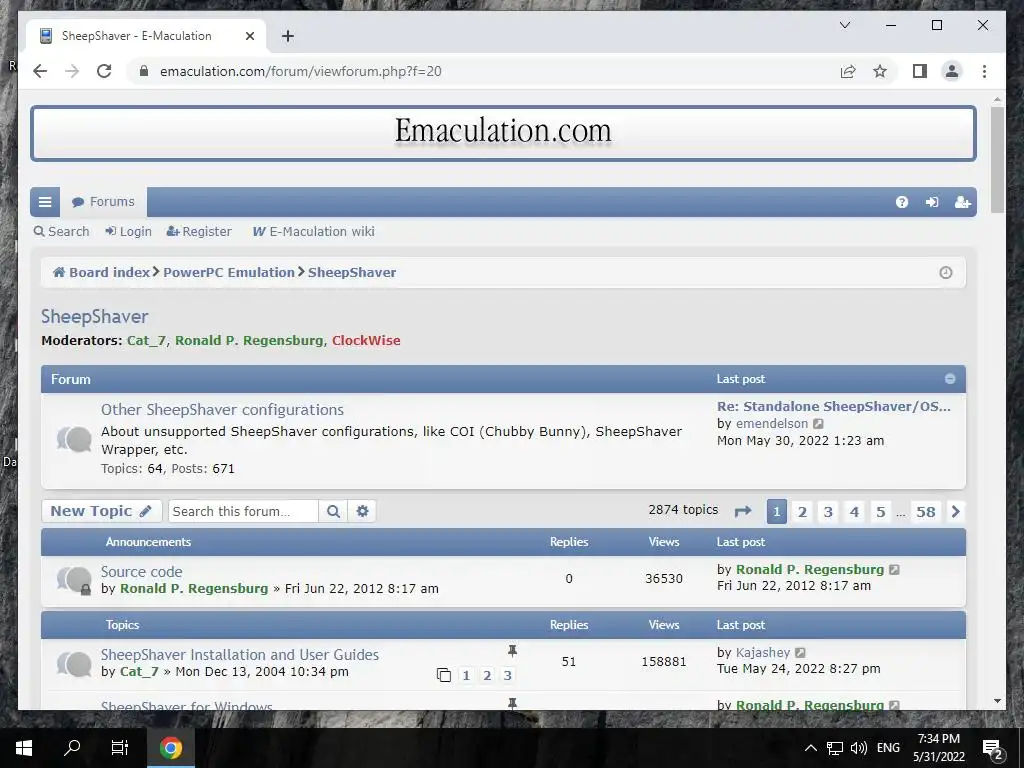Screen dimensions: 1024x768
Task: Collapse the Forum section with minus icon
Action: pos(950,379)
